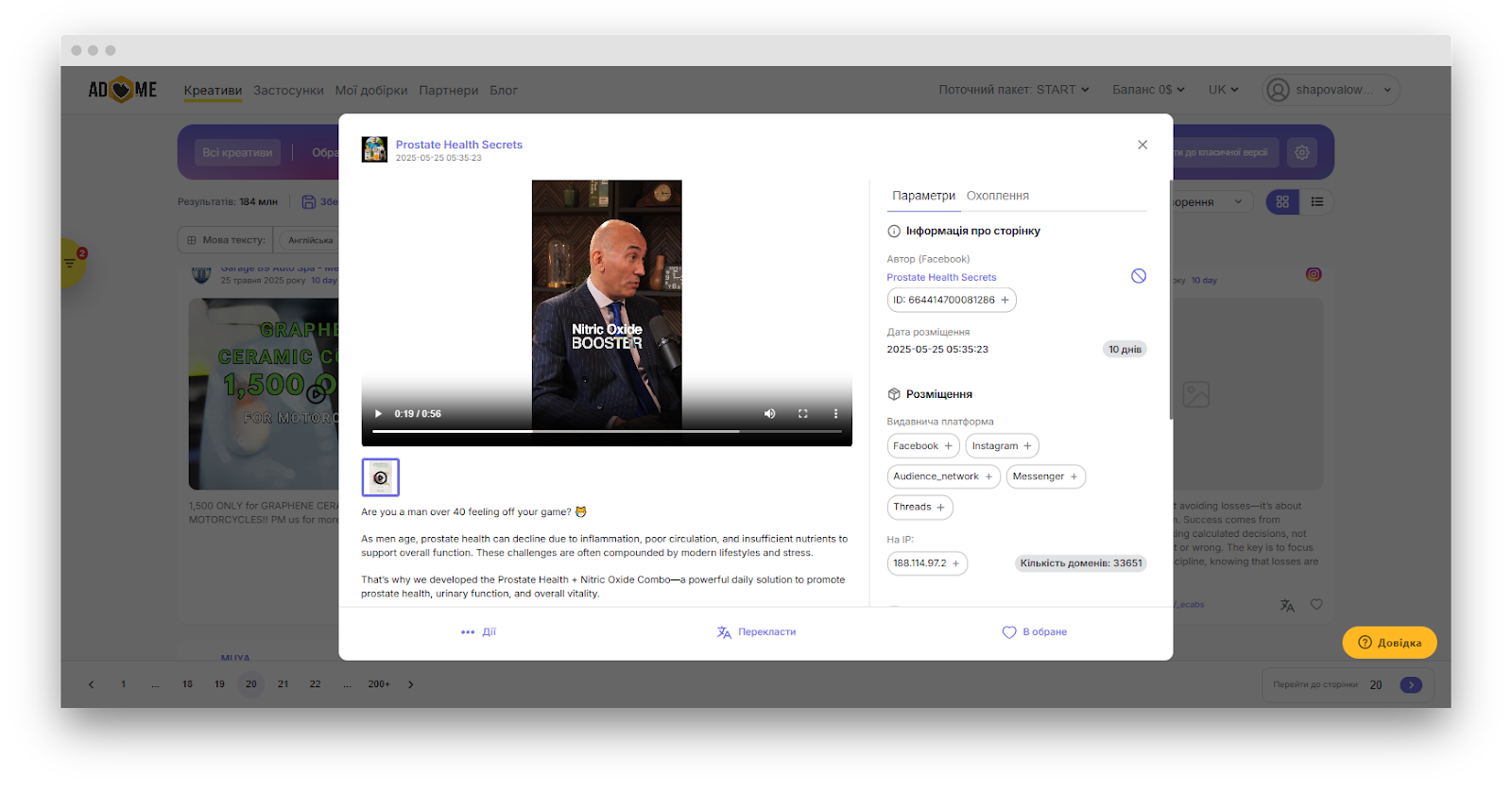Open the Дії actions menu
The image size is (1512, 795).
pyautogui.click(x=478, y=632)
